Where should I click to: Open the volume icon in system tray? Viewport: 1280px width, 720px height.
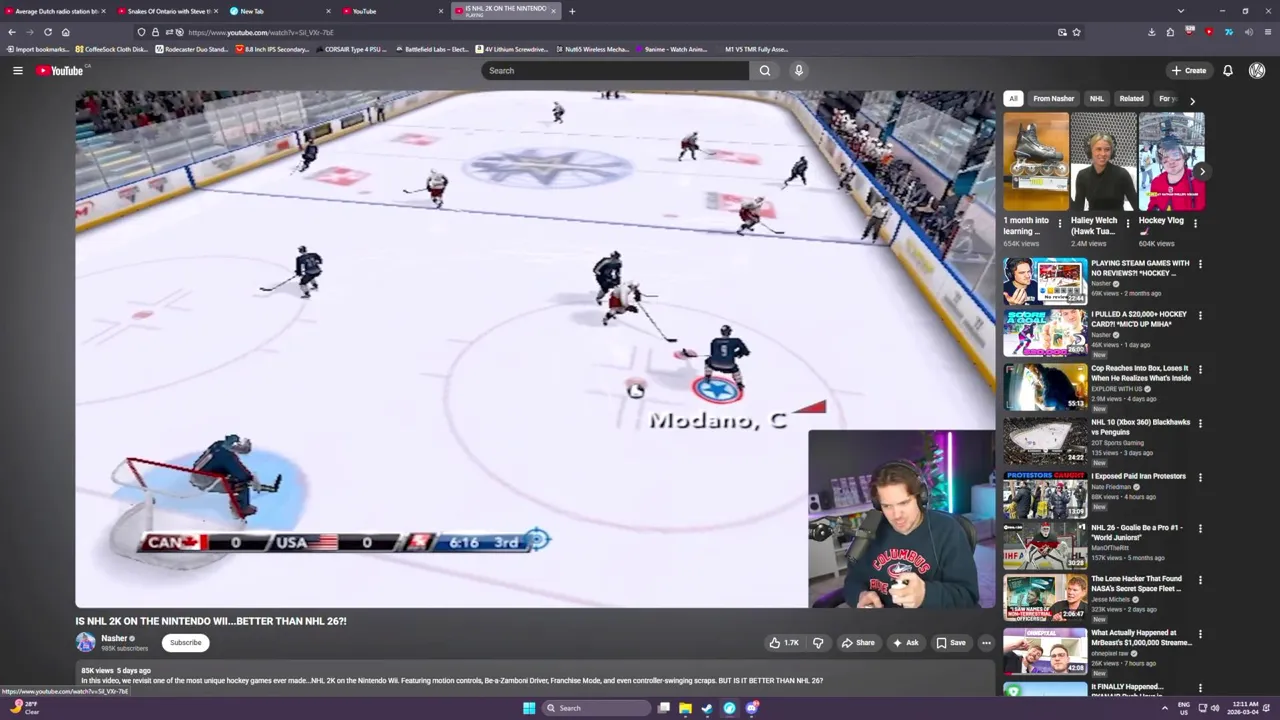tap(1214, 708)
